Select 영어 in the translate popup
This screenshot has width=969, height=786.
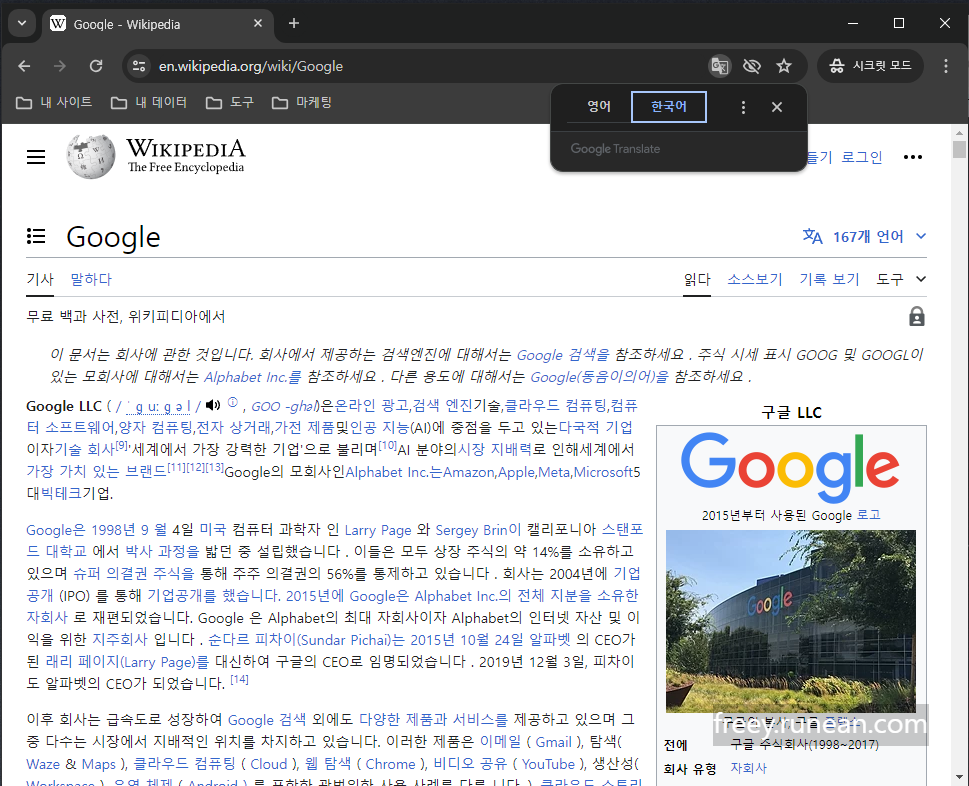pyautogui.click(x=598, y=106)
